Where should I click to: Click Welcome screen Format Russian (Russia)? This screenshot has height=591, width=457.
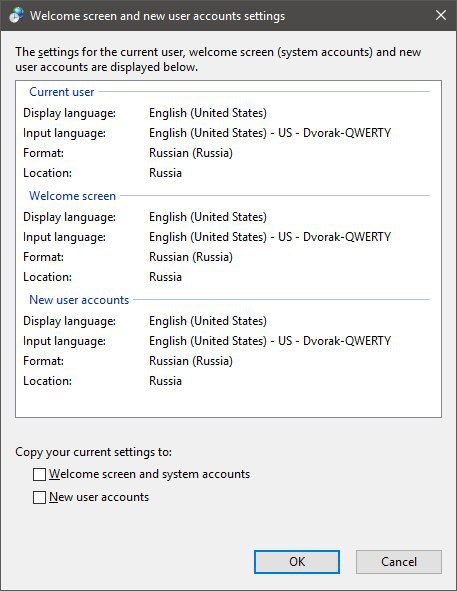[191, 257]
